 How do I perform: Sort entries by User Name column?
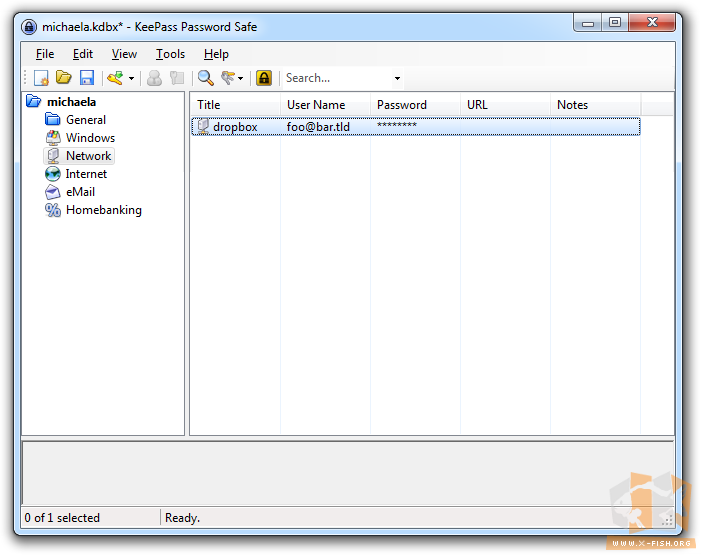click(325, 105)
